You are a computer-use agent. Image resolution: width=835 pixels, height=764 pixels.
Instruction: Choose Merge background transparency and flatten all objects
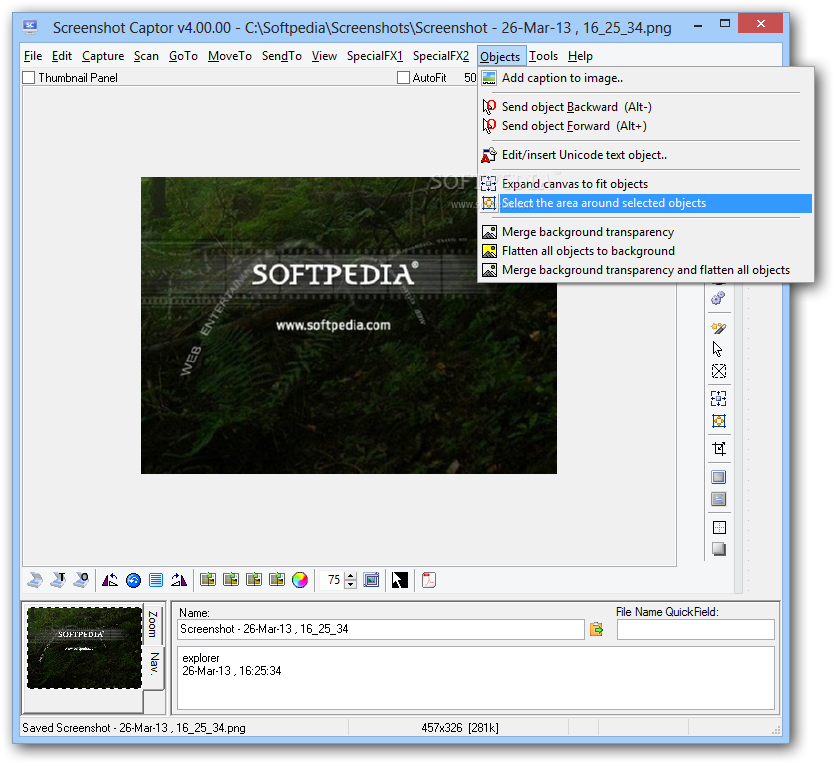point(645,270)
